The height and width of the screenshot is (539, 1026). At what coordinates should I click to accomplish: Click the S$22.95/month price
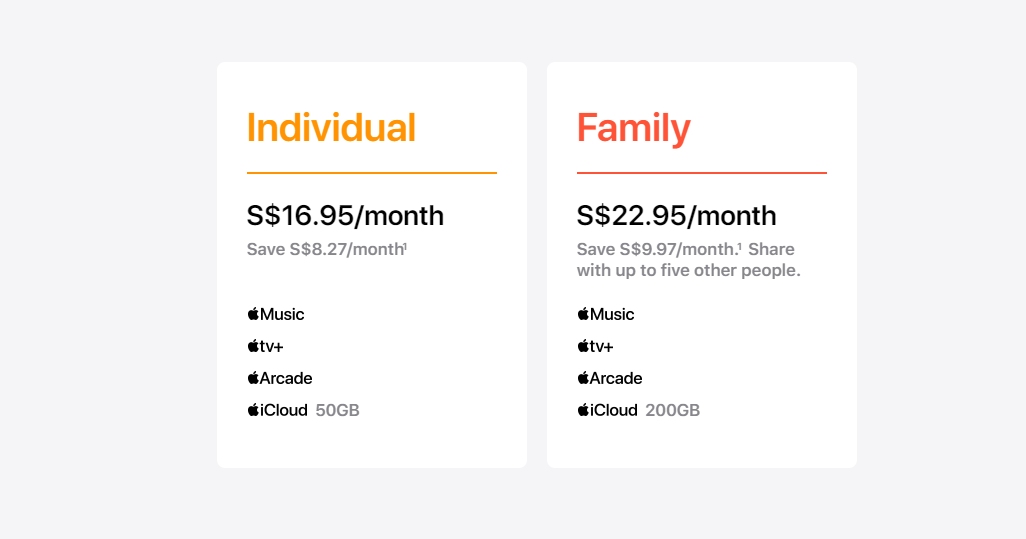click(676, 215)
